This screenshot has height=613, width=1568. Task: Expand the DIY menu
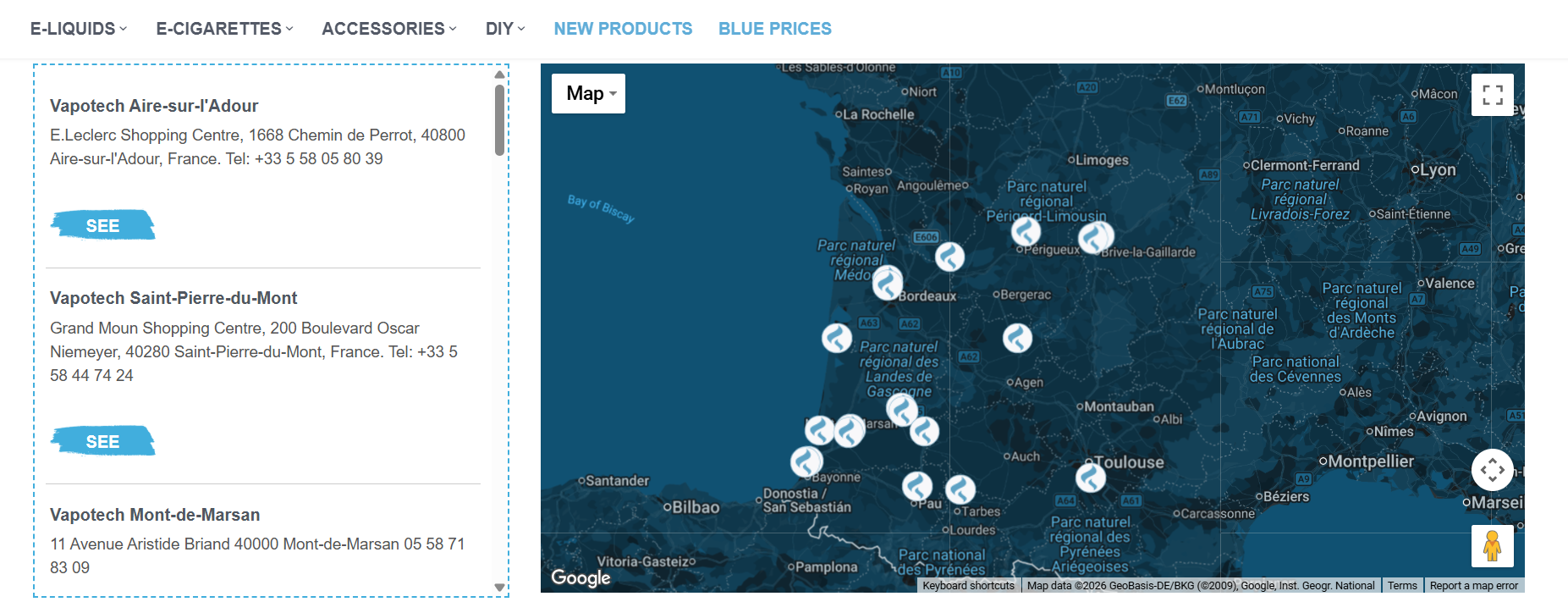pos(505,29)
